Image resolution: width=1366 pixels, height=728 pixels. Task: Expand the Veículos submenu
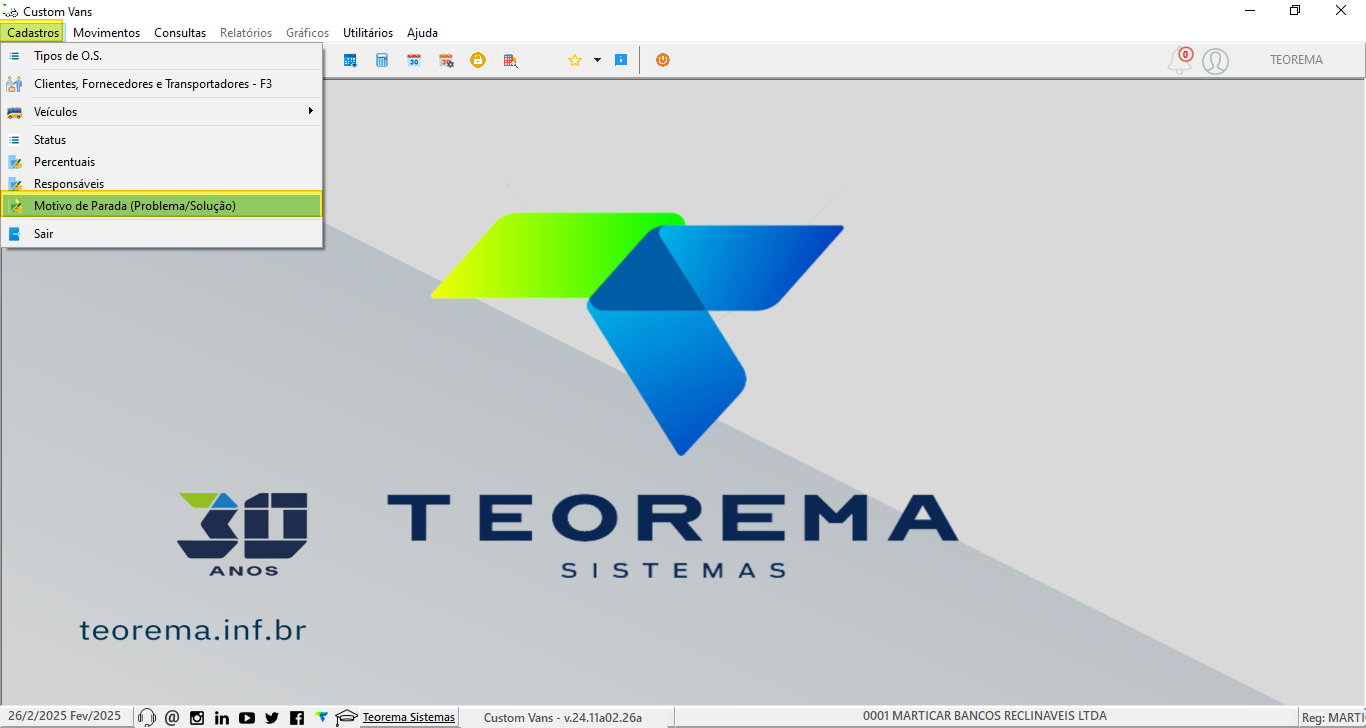point(162,112)
